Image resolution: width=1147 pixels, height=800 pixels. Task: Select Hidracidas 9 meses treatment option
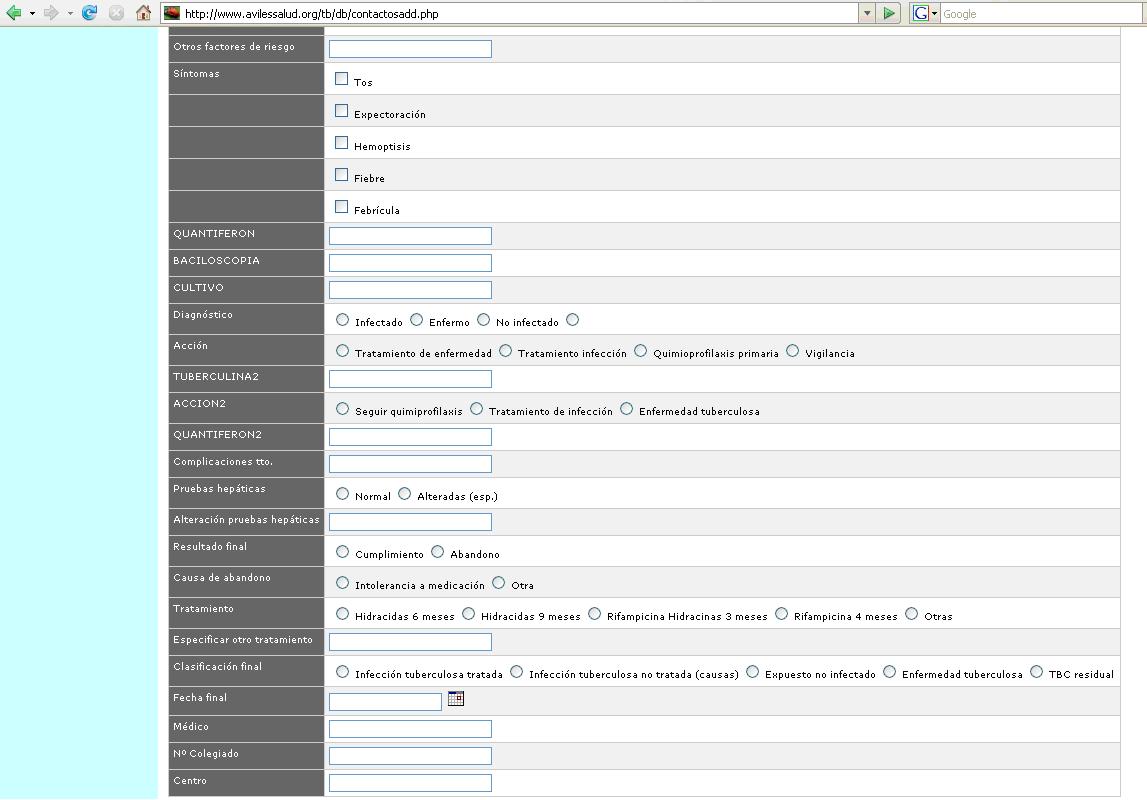(469, 614)
